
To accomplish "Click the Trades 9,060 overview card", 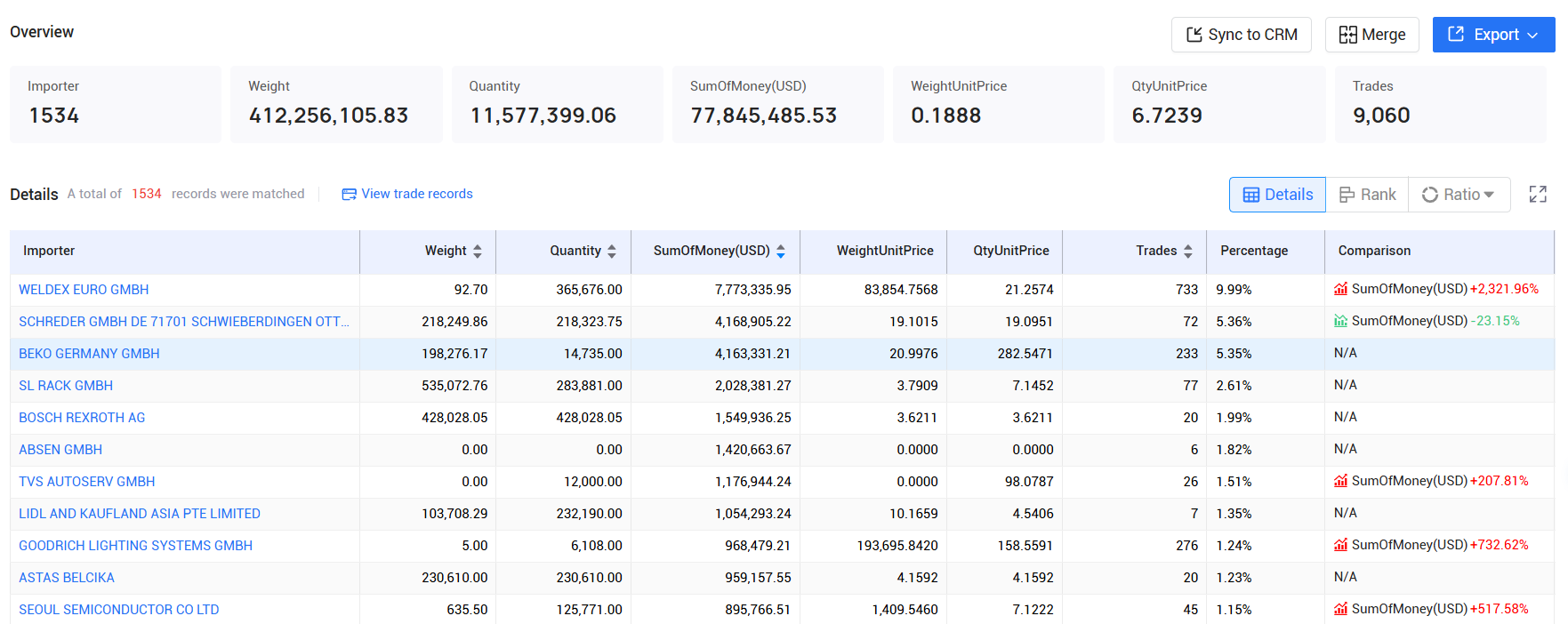I will click(1441, 104).
